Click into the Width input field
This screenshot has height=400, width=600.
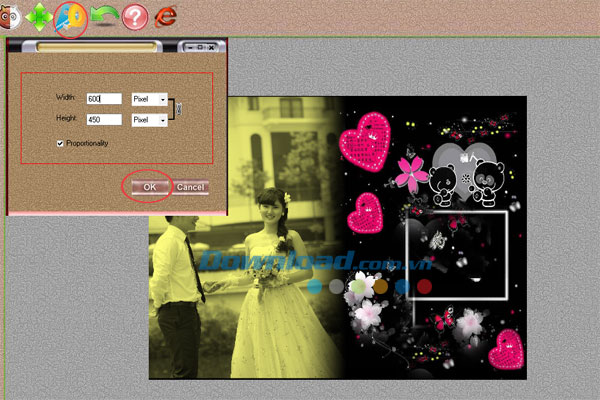pyautogui.click(x=104, y=99)
